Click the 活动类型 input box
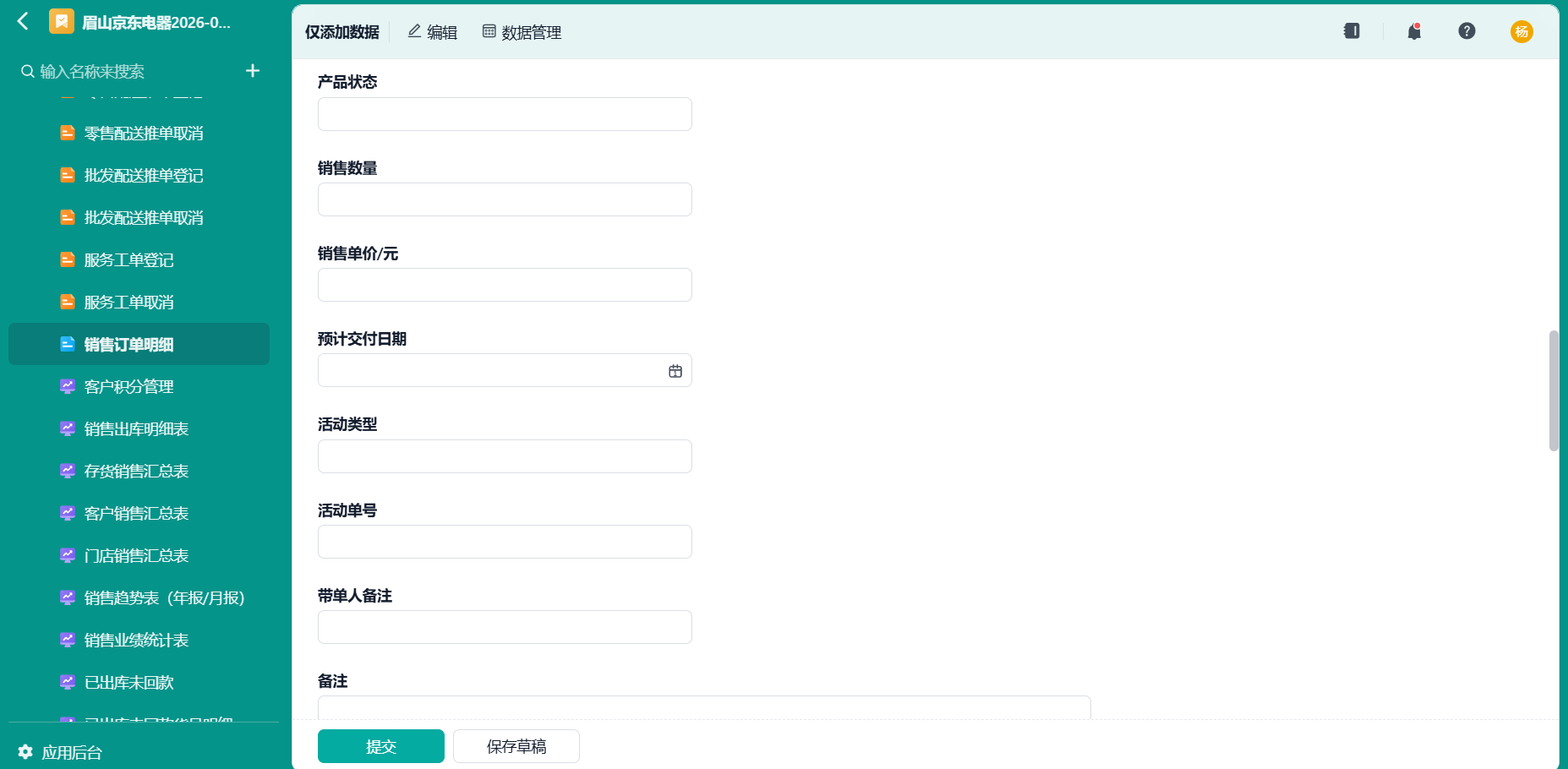Screen dimensions: 1568x769 505,456
